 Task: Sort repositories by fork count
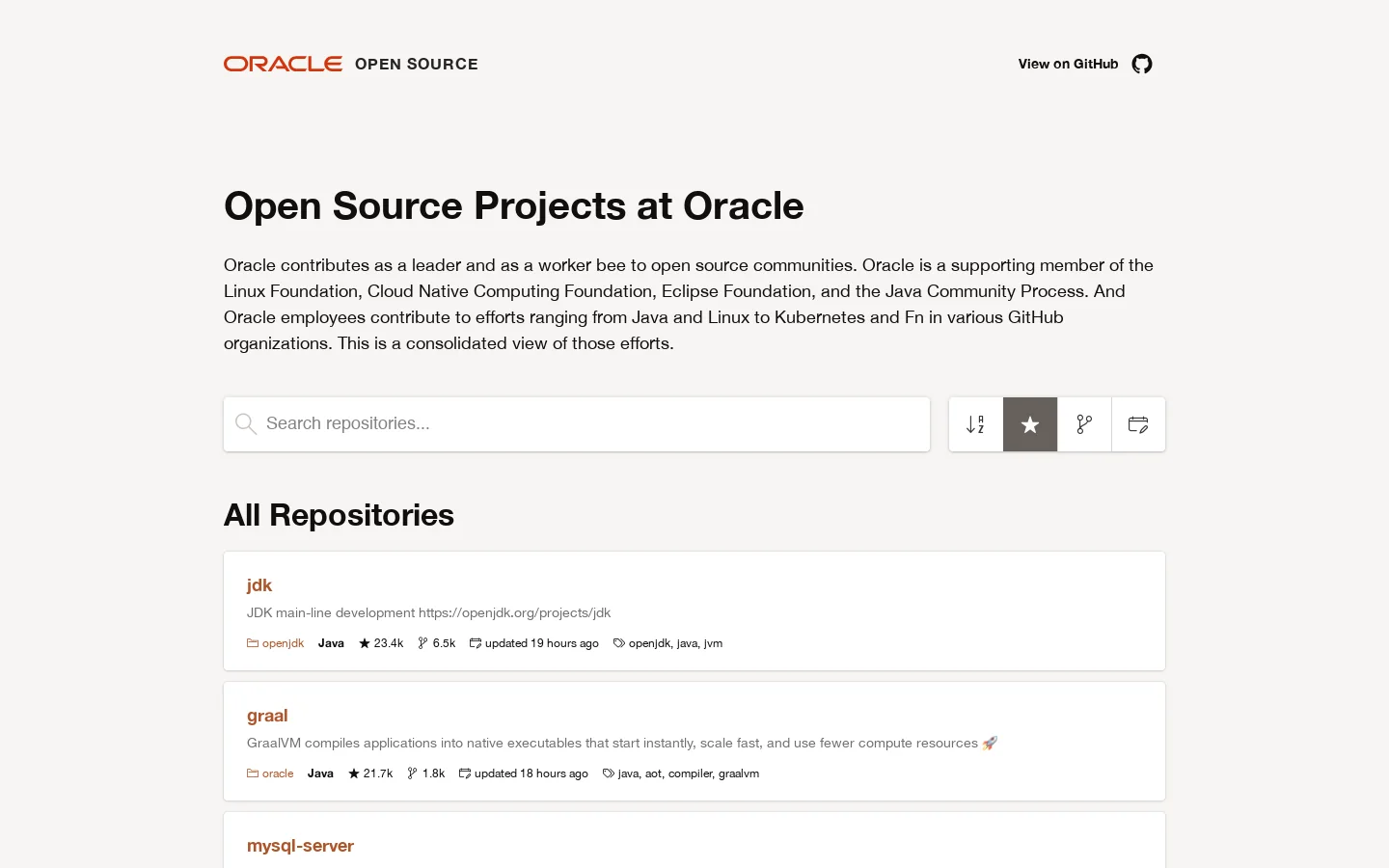pos(1084,424)
